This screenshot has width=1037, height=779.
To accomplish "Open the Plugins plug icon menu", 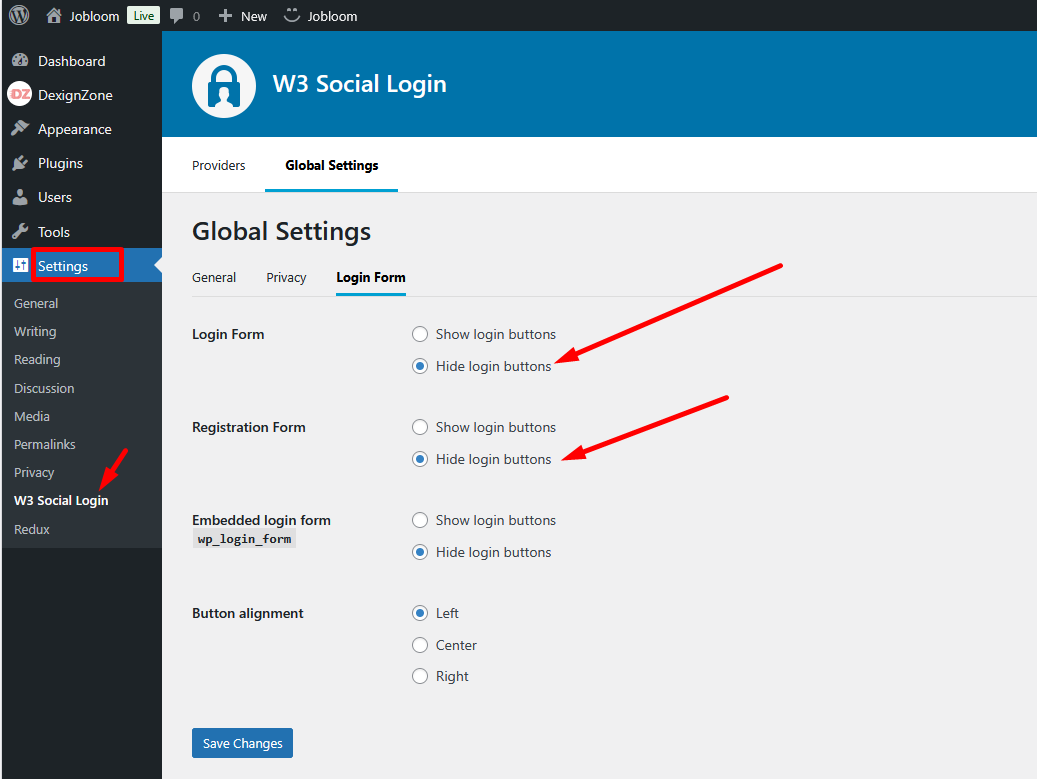I will [x=19, y=163].
